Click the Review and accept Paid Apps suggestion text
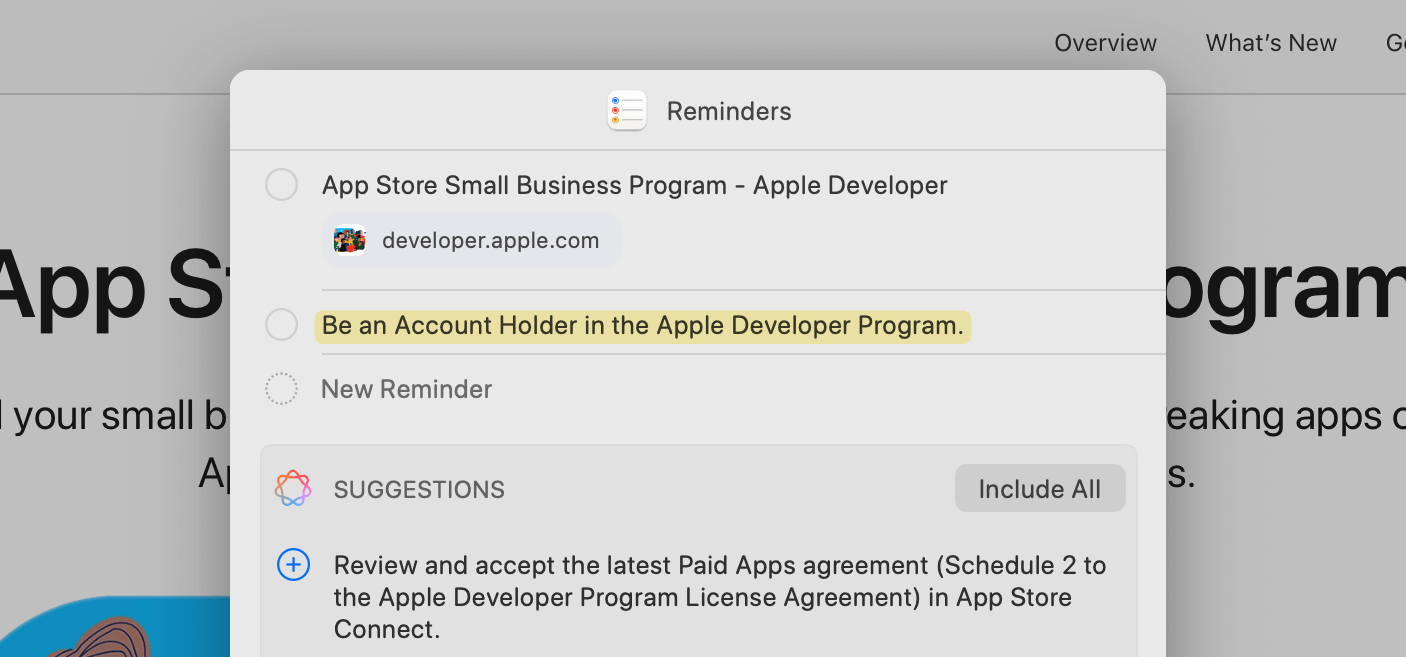 pyautogui.click(x=719, y=597)
